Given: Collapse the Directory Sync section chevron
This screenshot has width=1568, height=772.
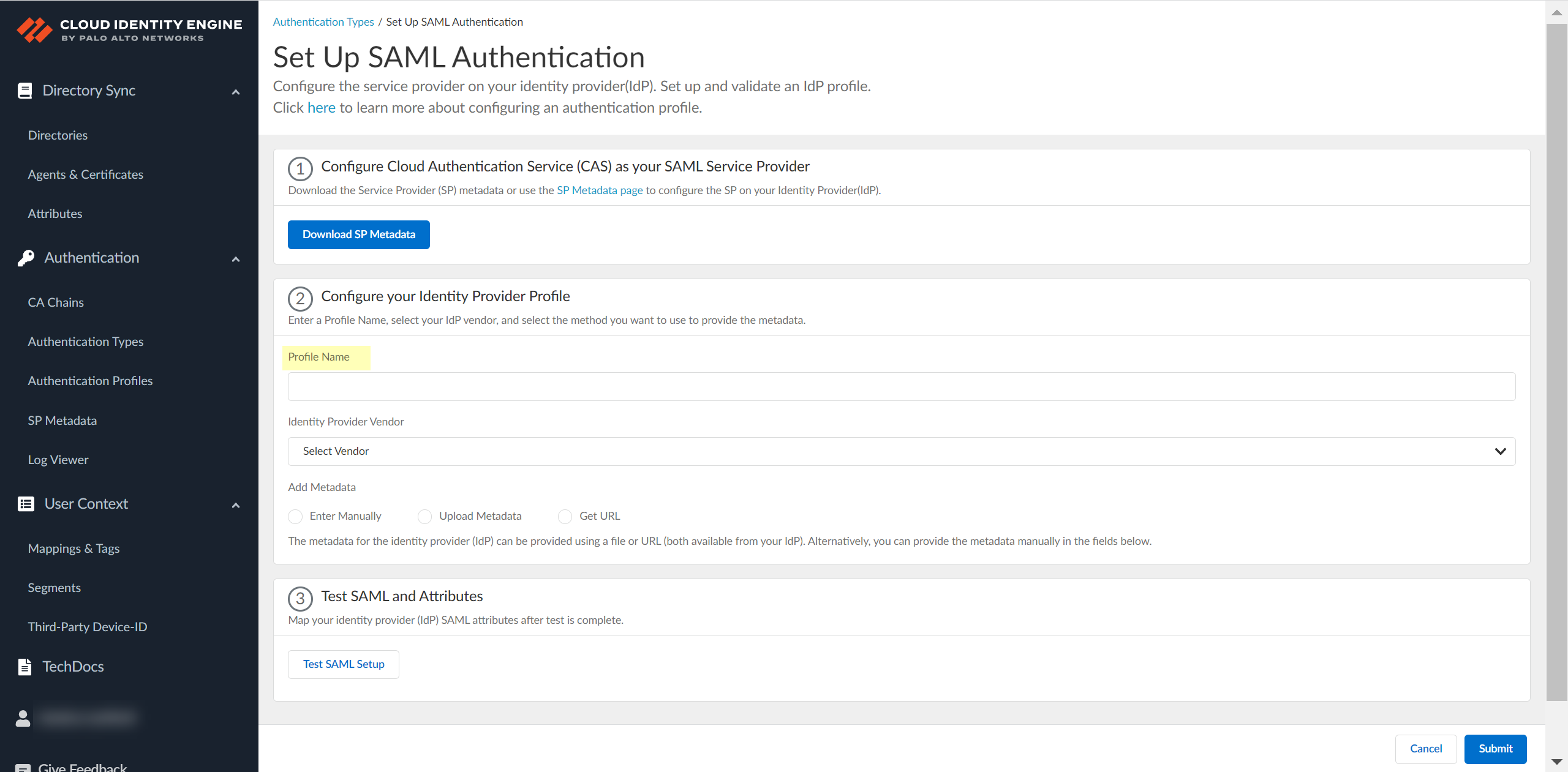Looking at the screenshot, I should pyautogui.click(x=236, y=92).
